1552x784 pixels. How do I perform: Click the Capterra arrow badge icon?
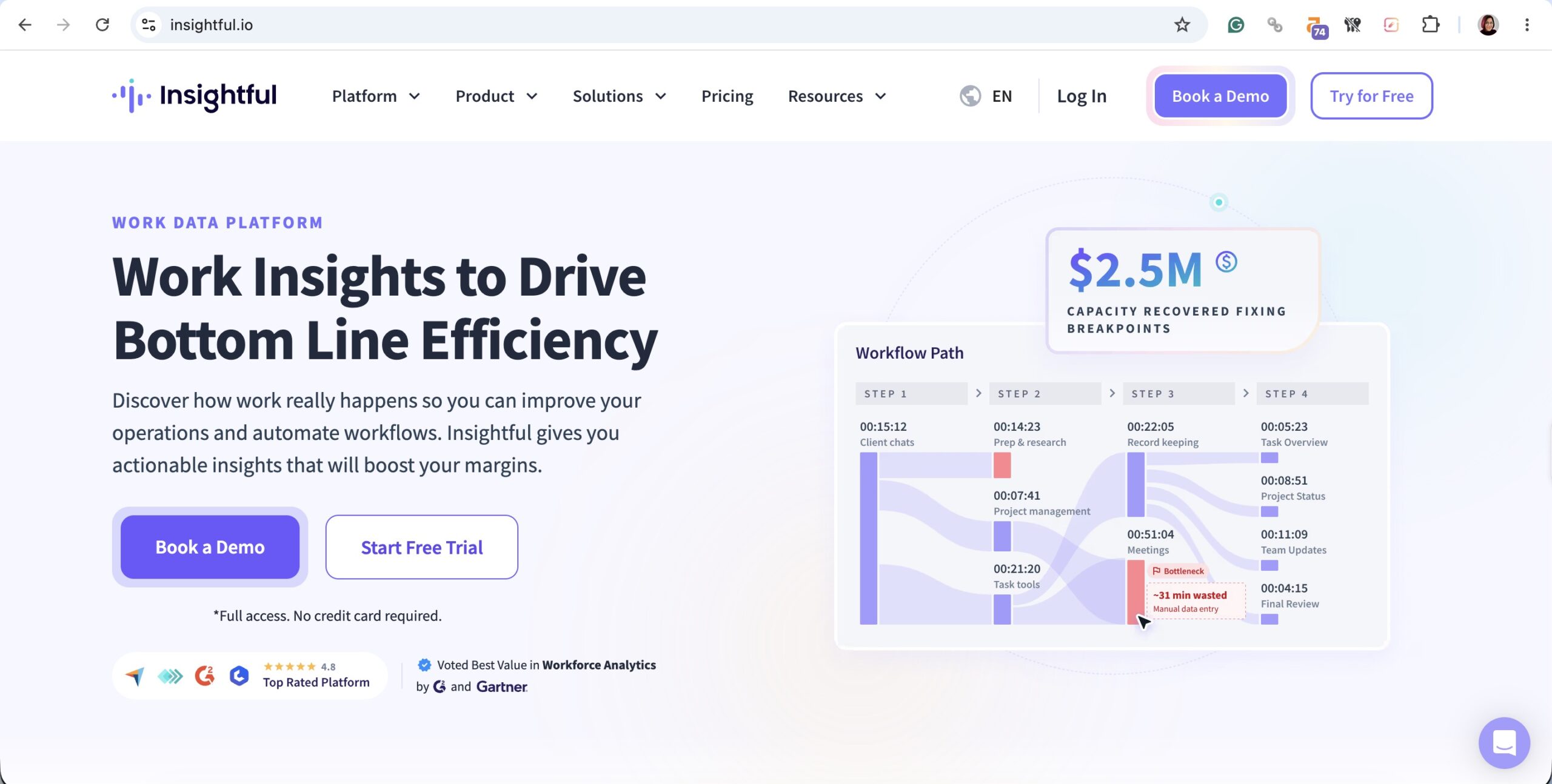pos(135,675)
